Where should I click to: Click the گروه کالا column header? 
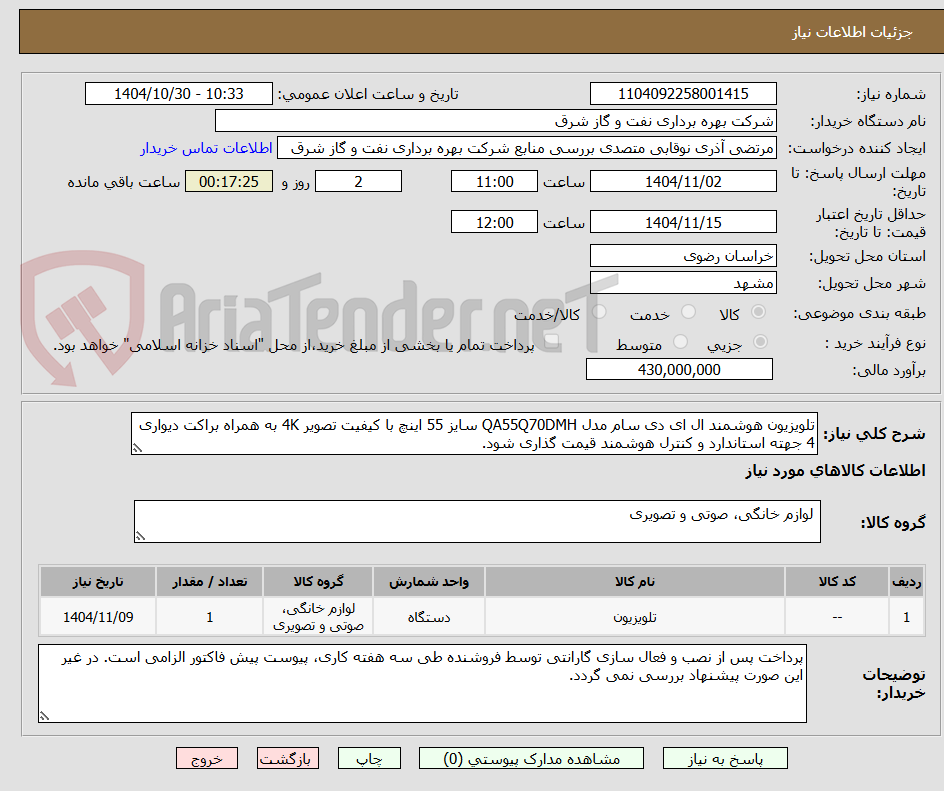click(x=318, y=582)
